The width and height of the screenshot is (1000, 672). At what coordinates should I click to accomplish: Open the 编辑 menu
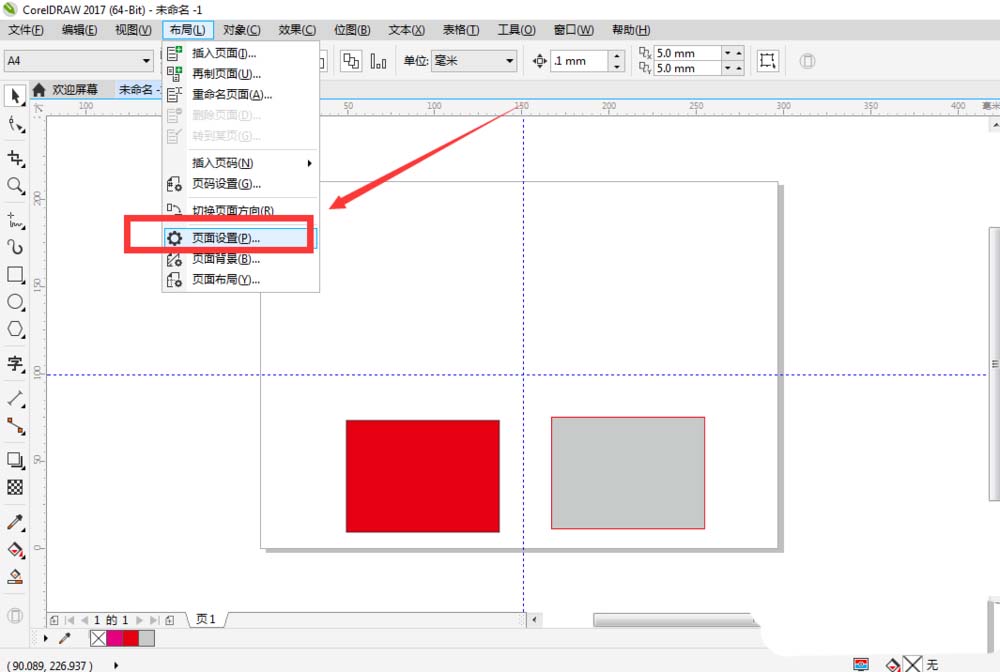79,30
